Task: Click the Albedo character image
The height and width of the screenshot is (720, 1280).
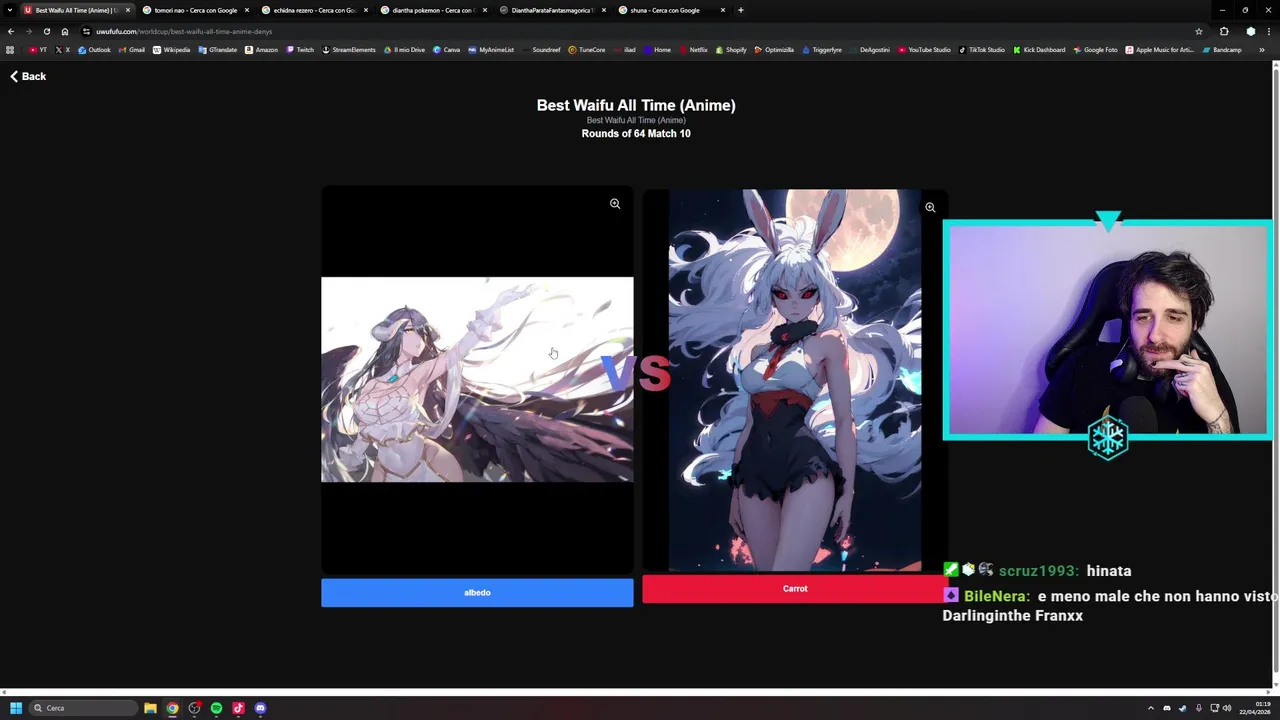Action: 477,379
